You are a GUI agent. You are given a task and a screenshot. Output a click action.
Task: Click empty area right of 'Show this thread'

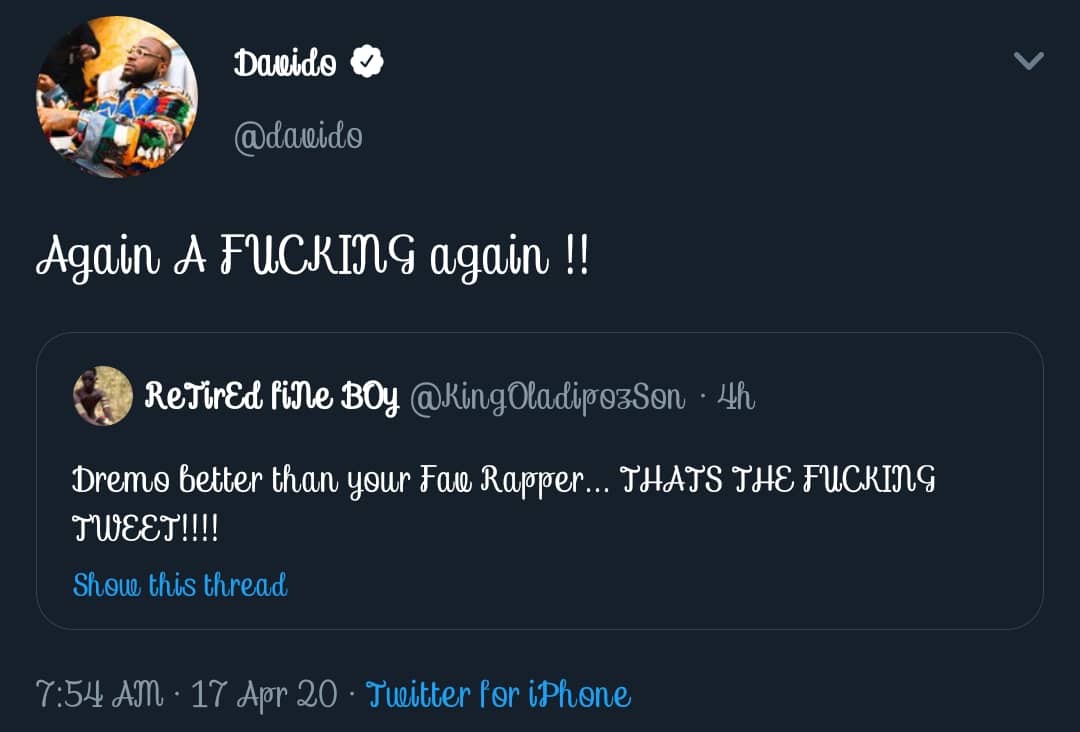pos(650,584)
